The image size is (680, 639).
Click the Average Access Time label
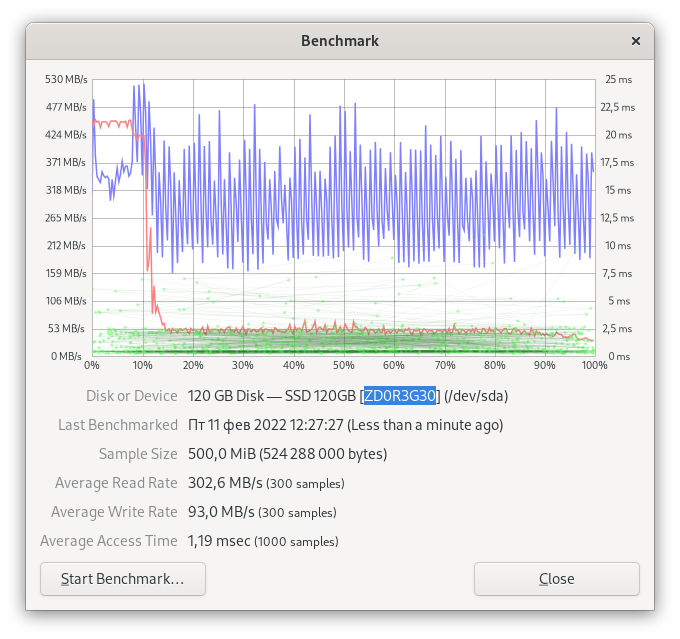108,541
